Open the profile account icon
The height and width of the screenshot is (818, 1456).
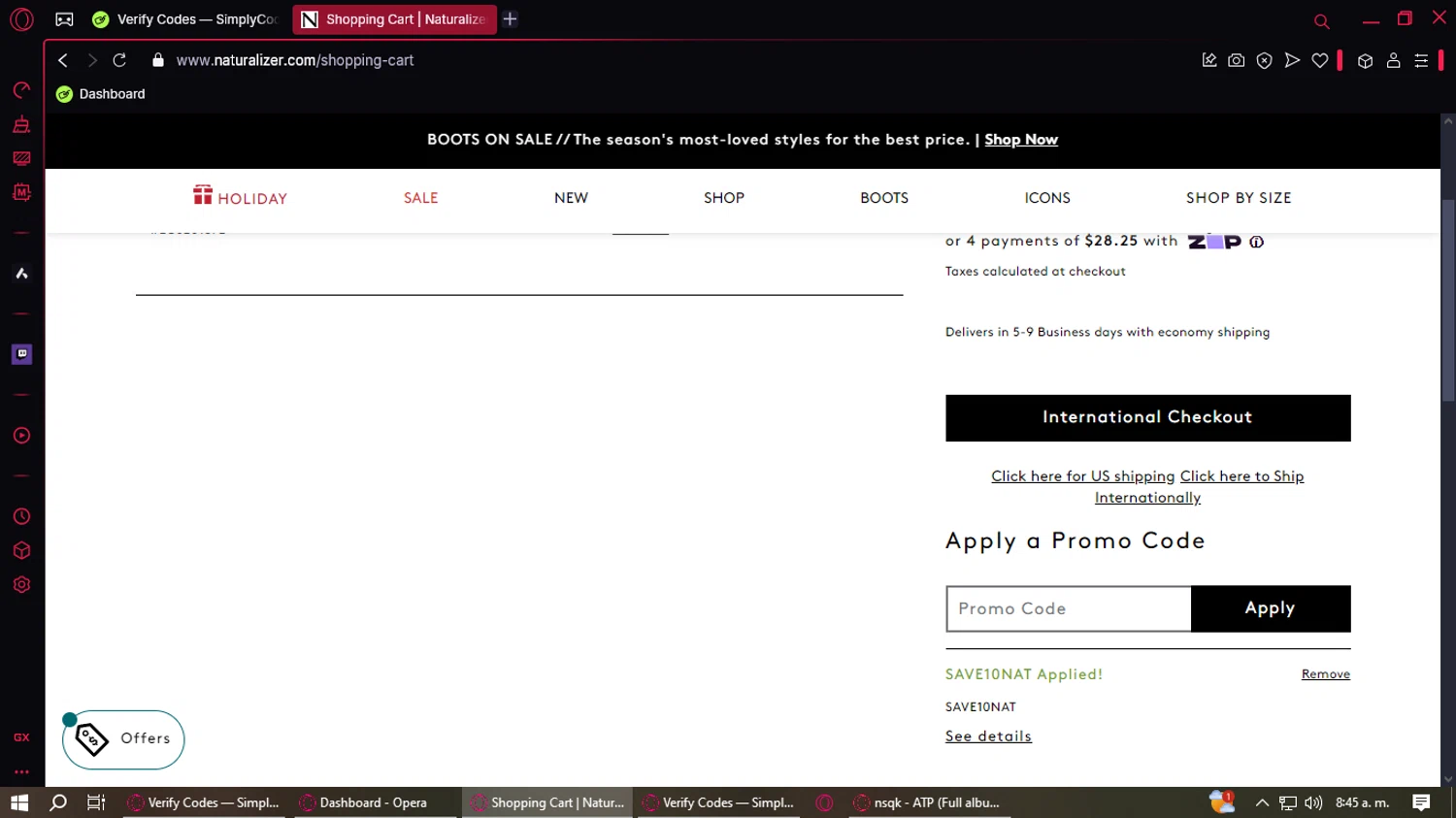(1393, 60)
